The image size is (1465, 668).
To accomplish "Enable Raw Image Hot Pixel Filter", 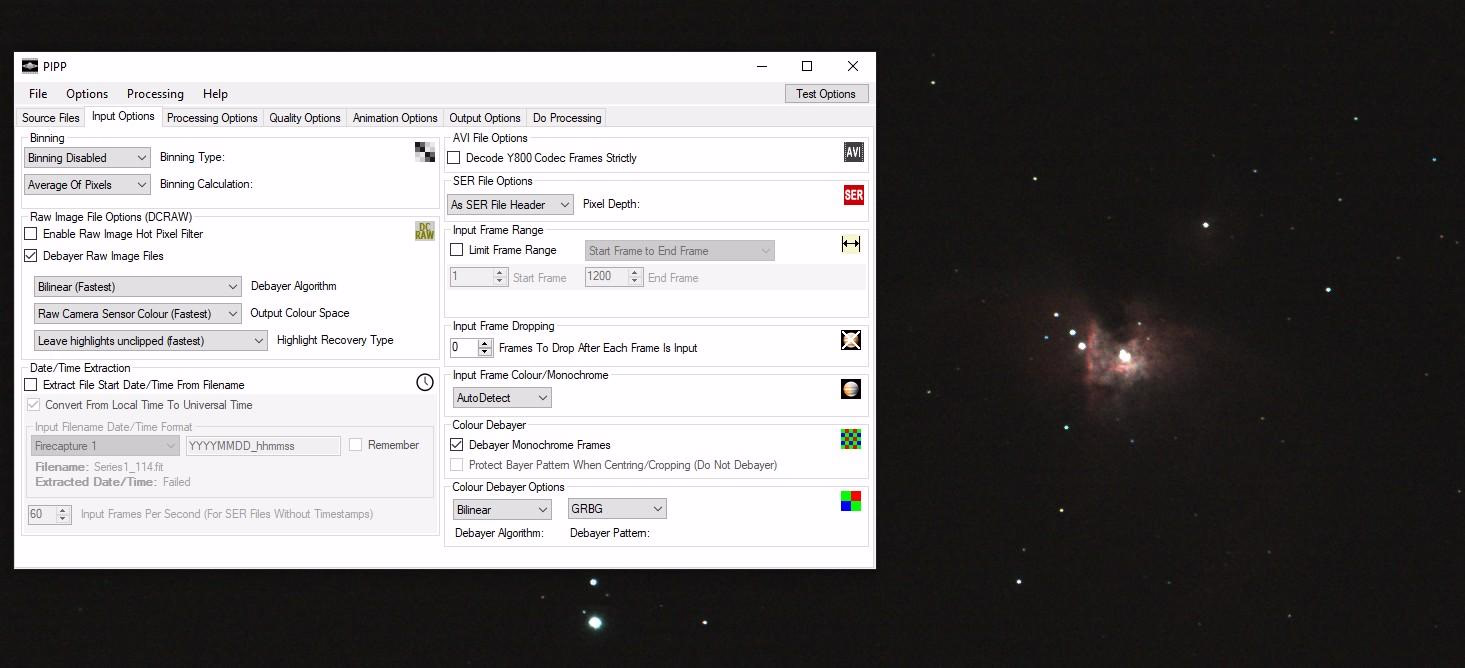I will (31, 234).
